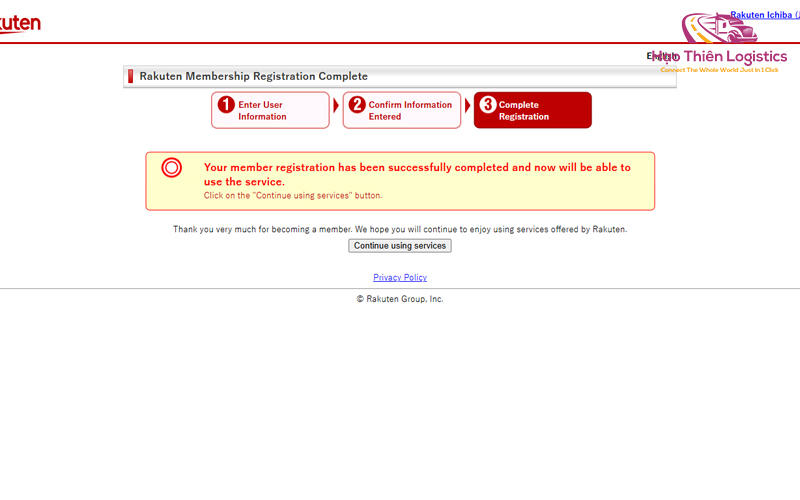Click the red marker beside the page heading
Screen dimensions: 800x500
pyautogui.click(x=131, y=76)
